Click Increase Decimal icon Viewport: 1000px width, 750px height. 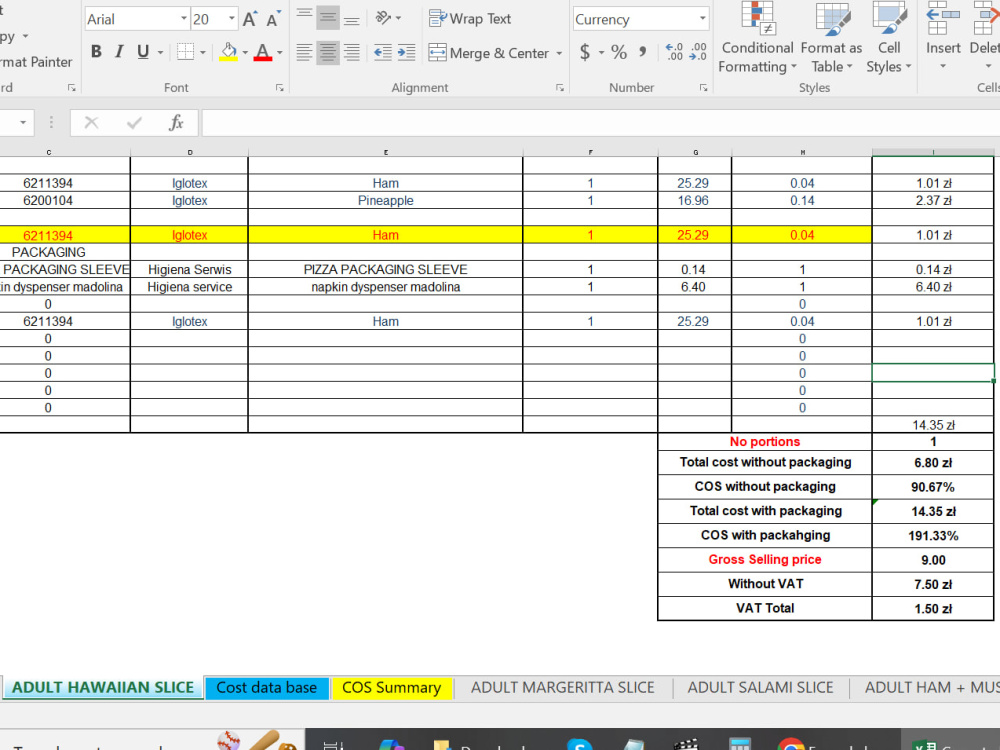(674, 52)
